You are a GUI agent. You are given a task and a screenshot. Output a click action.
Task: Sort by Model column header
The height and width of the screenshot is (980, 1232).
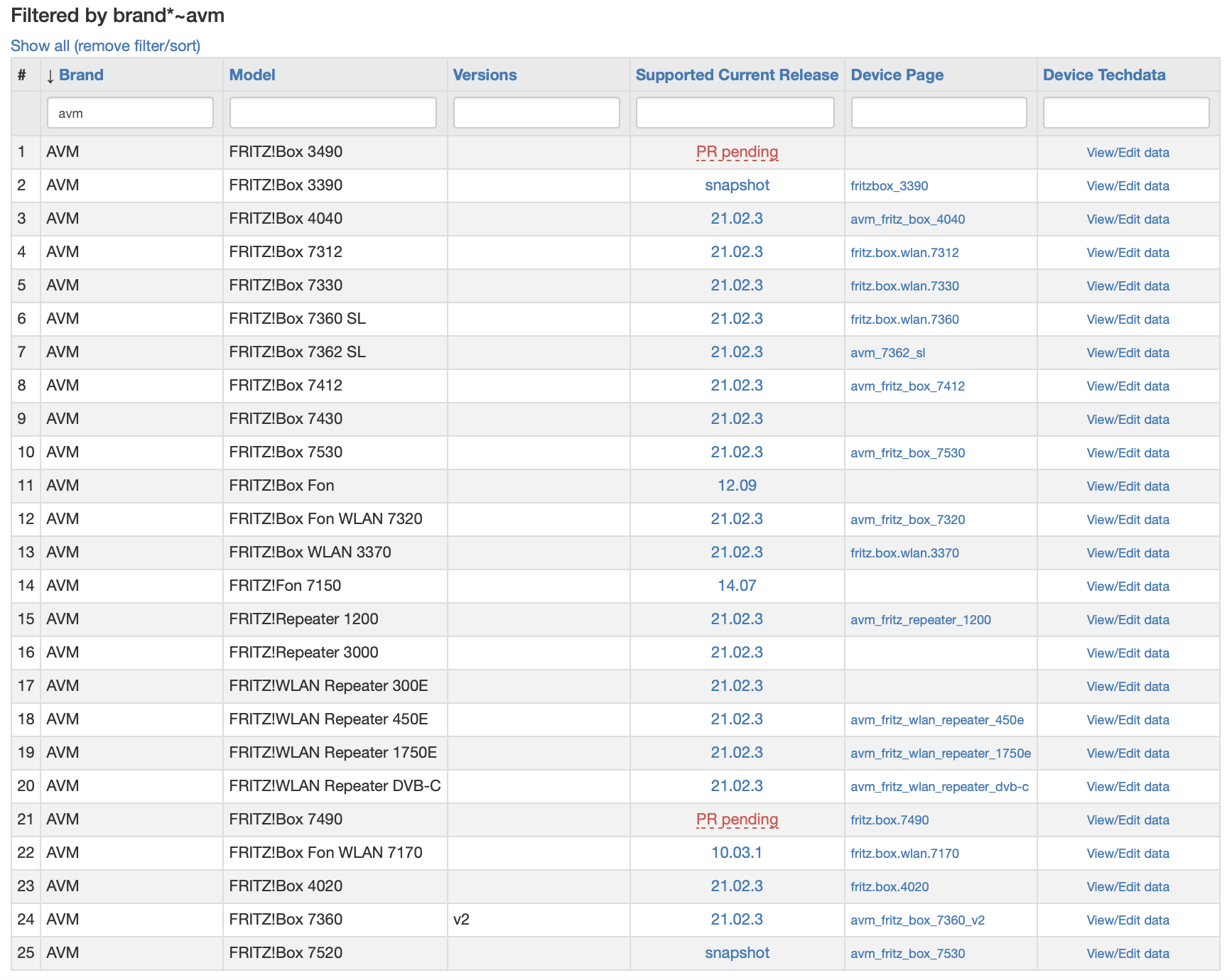(x=252, y=75)
